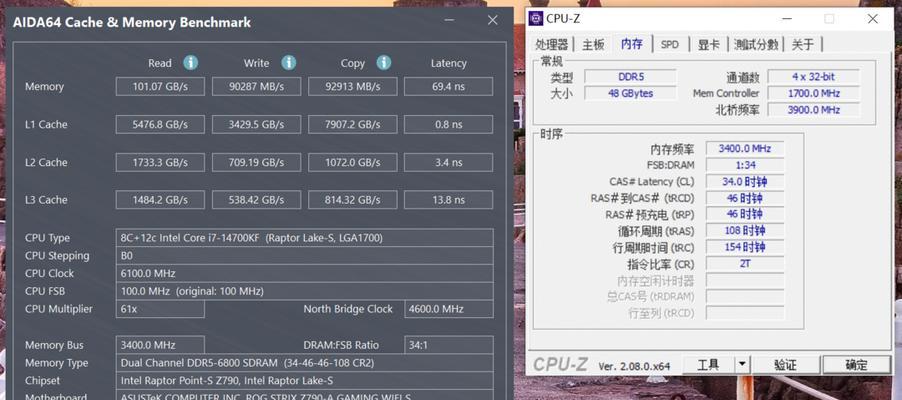Click the CPU-Z version text Ver. 2.08.0.x64

(634, 365)
